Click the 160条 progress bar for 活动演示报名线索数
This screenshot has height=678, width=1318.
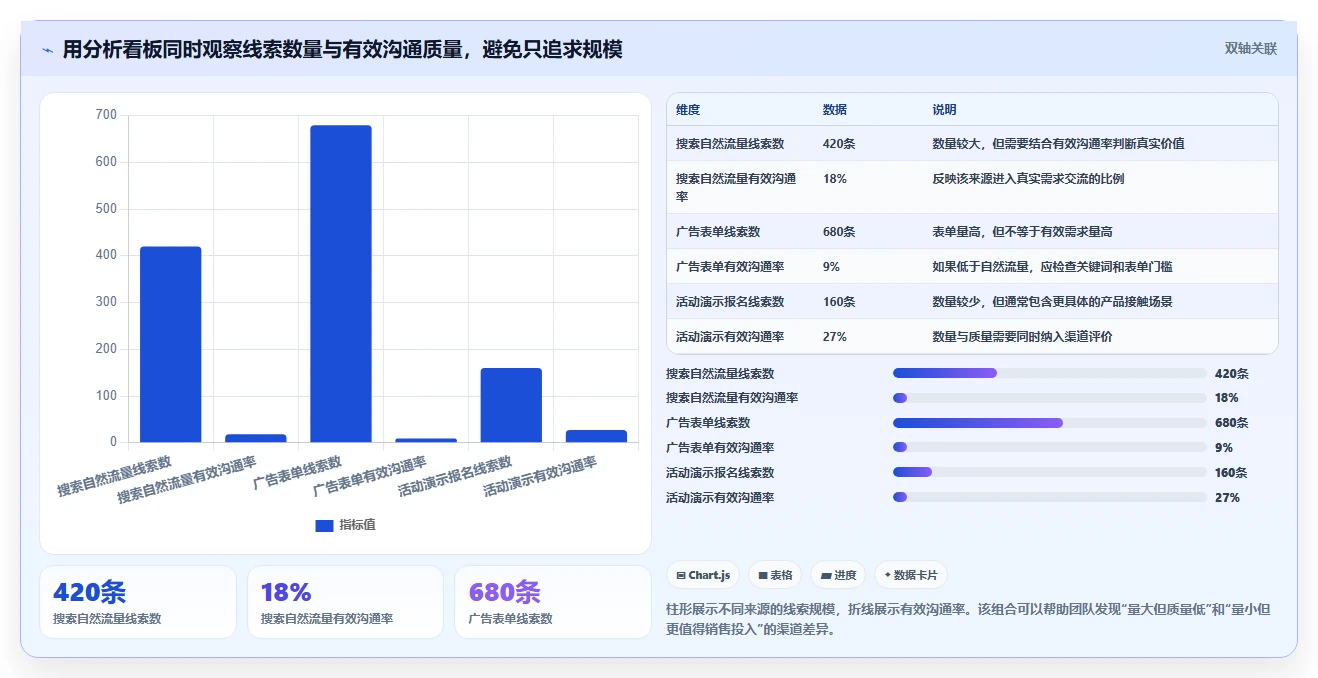[1050, 472]
